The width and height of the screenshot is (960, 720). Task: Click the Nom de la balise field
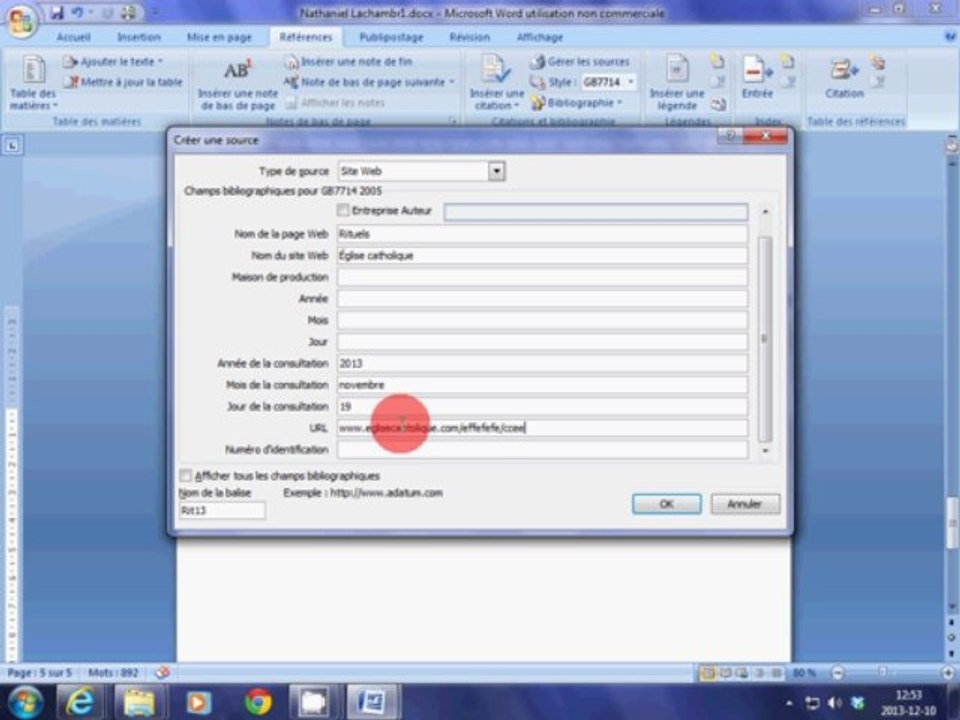click(x=222, y=510)
